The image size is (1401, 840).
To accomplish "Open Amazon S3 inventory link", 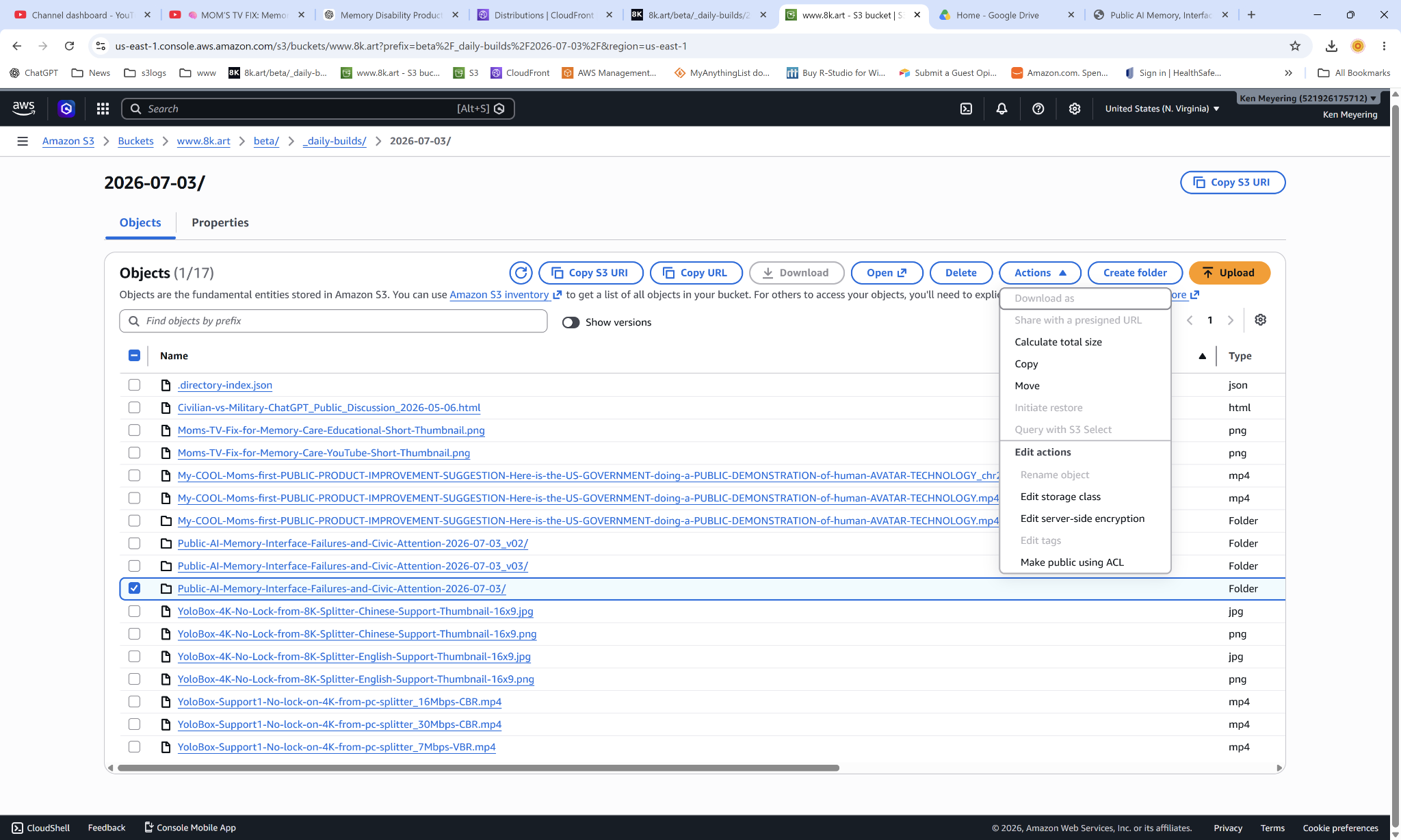I will [x=506, y=295].
